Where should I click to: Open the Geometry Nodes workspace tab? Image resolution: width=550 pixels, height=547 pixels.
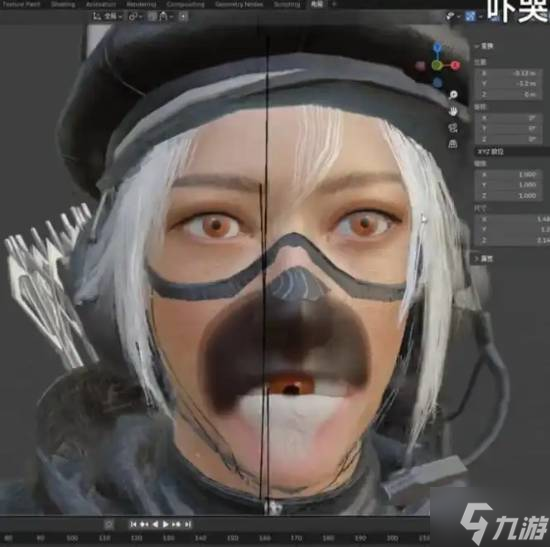239,5
